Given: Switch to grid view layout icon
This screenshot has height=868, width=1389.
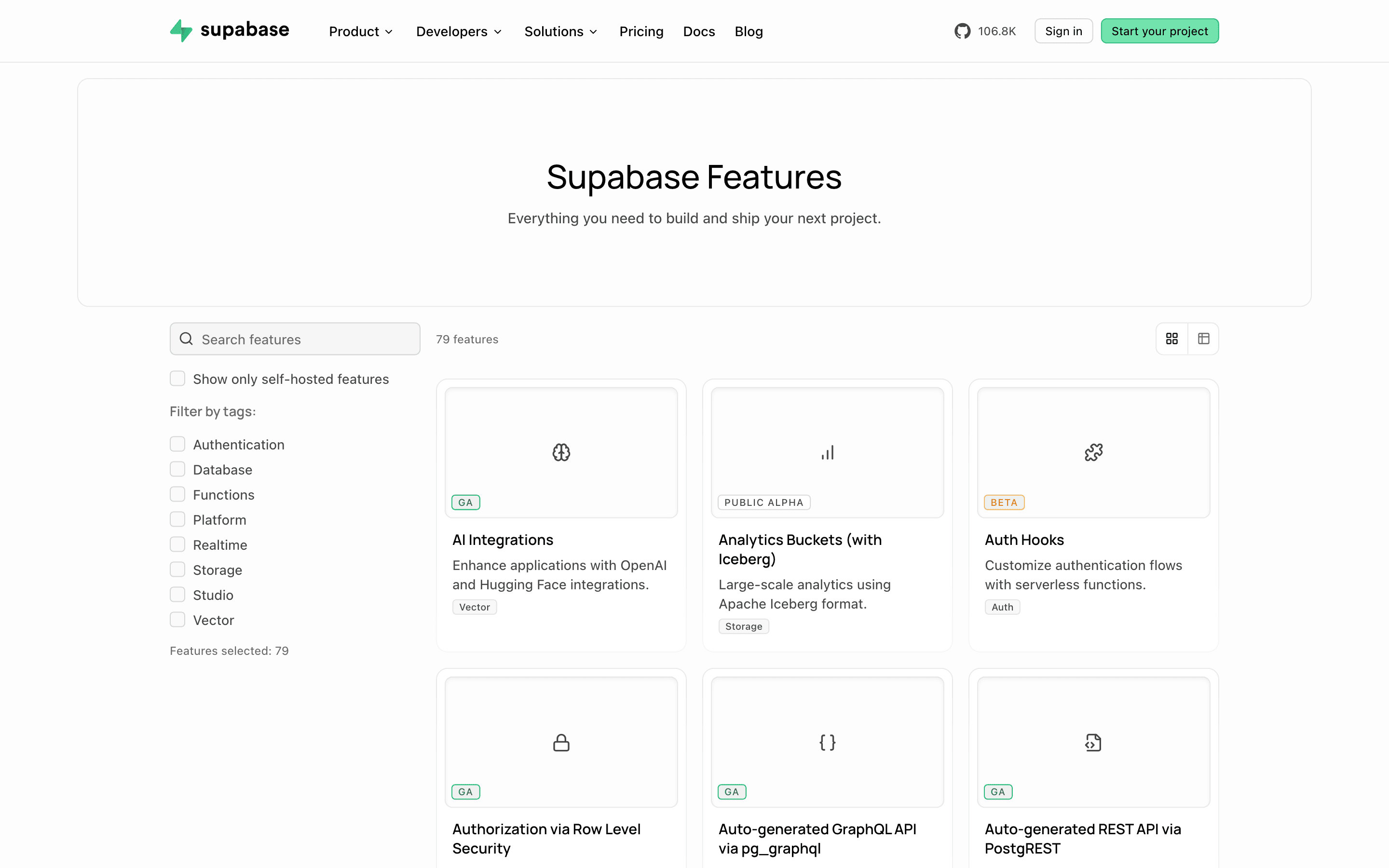Looking at the screenshot, I should pyautogui.click(x=1172, y=339).
